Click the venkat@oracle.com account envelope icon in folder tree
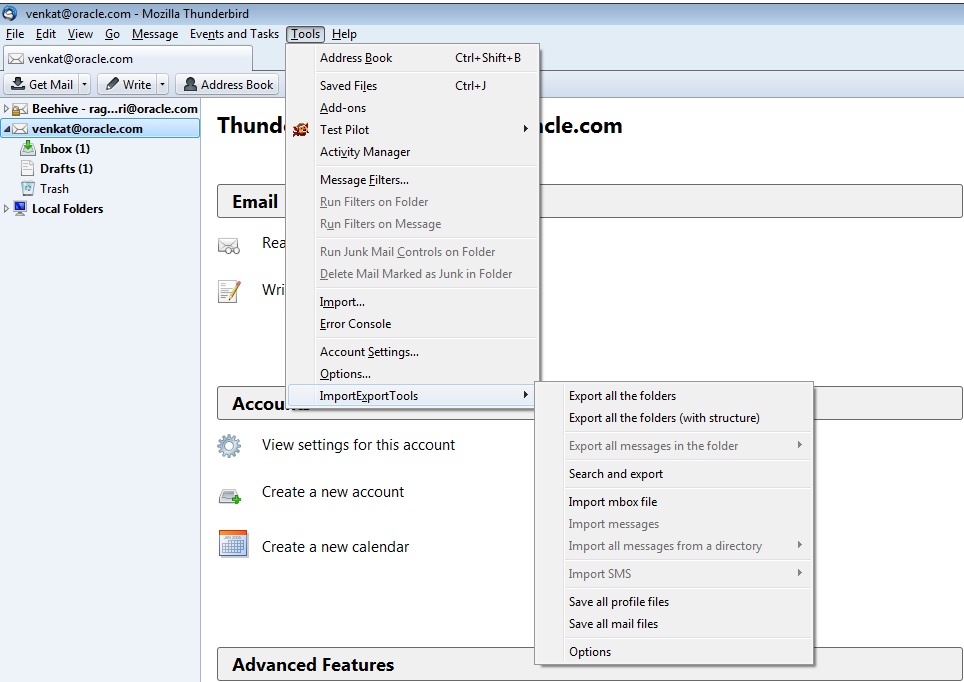Image resolution: width=964 pixels, height=682 pixels. pyautogui.click(x=20, y=129)
